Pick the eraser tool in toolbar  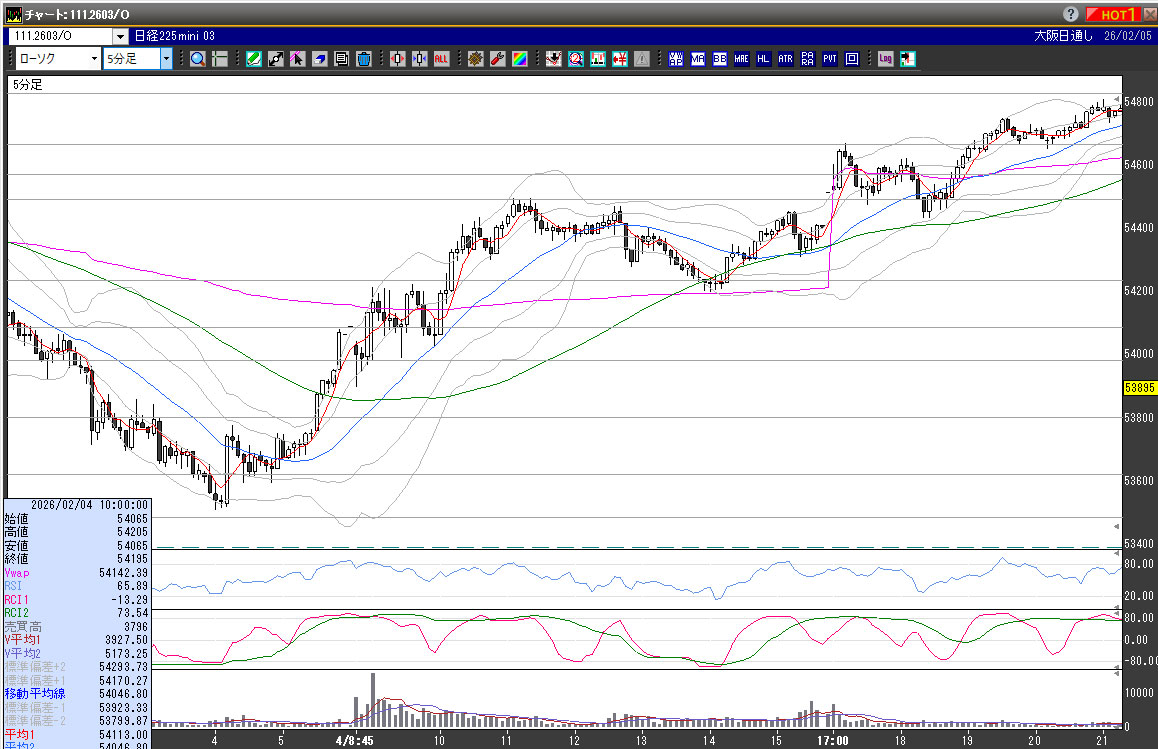pos(319,59)
